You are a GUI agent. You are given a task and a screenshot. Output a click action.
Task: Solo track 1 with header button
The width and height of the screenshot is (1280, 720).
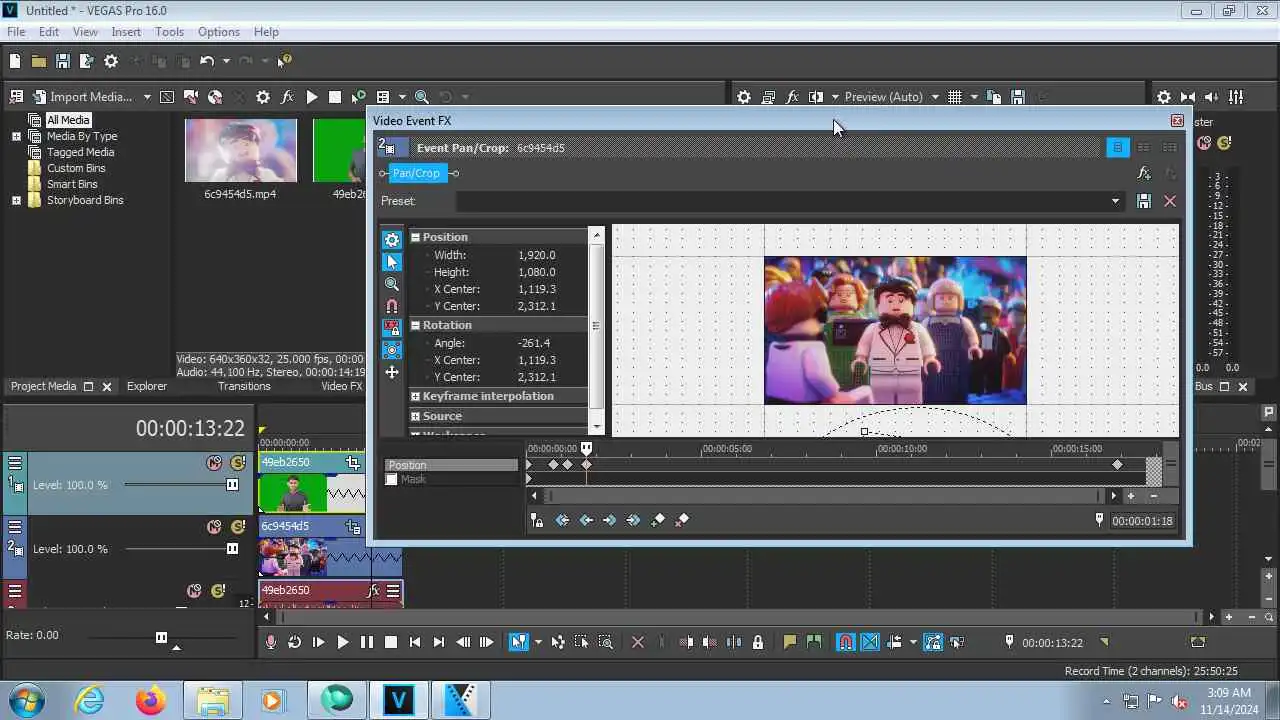click(x=237, y=463)
